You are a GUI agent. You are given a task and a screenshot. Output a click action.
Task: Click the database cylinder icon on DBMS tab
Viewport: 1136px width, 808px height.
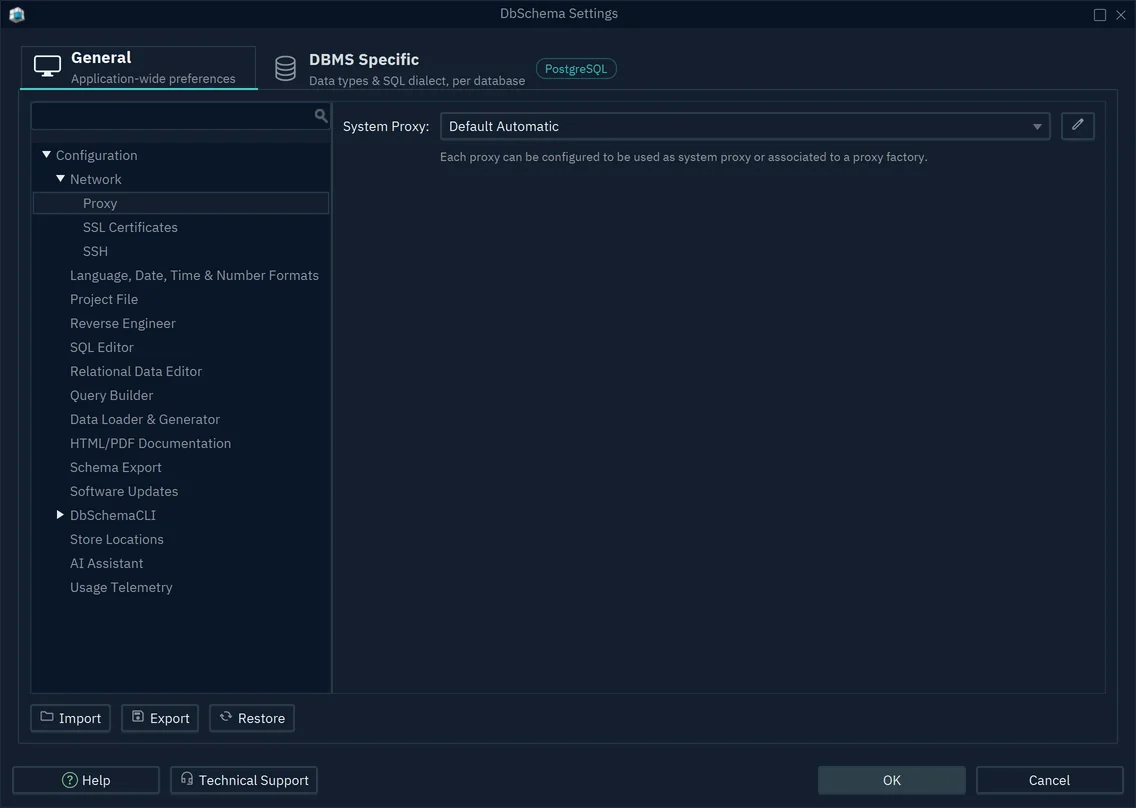pos(285,69)
